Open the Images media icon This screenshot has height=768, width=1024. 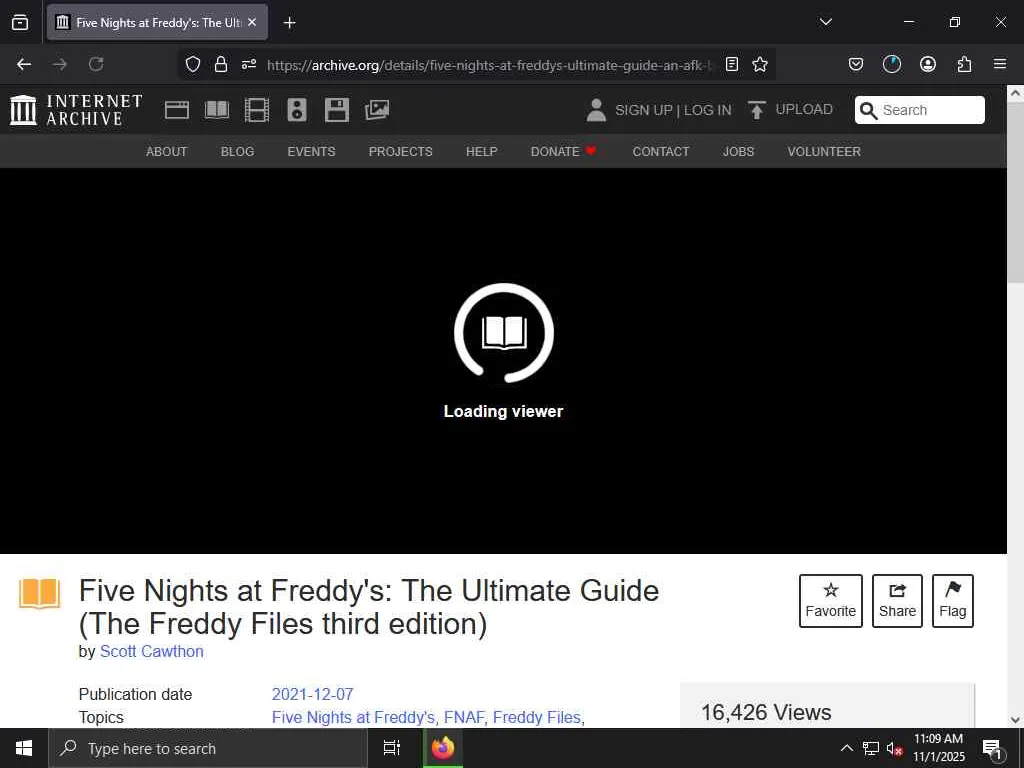377,110
